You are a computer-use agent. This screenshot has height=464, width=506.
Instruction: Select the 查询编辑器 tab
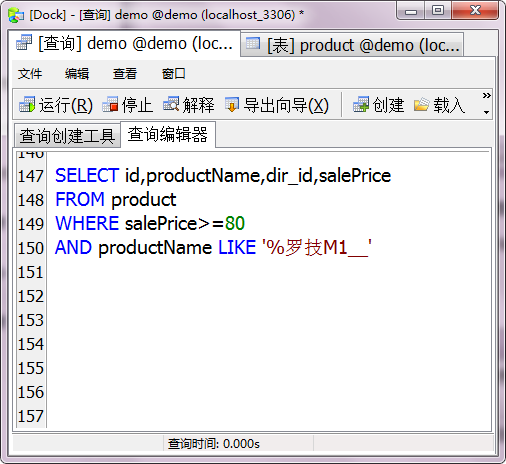168,134
